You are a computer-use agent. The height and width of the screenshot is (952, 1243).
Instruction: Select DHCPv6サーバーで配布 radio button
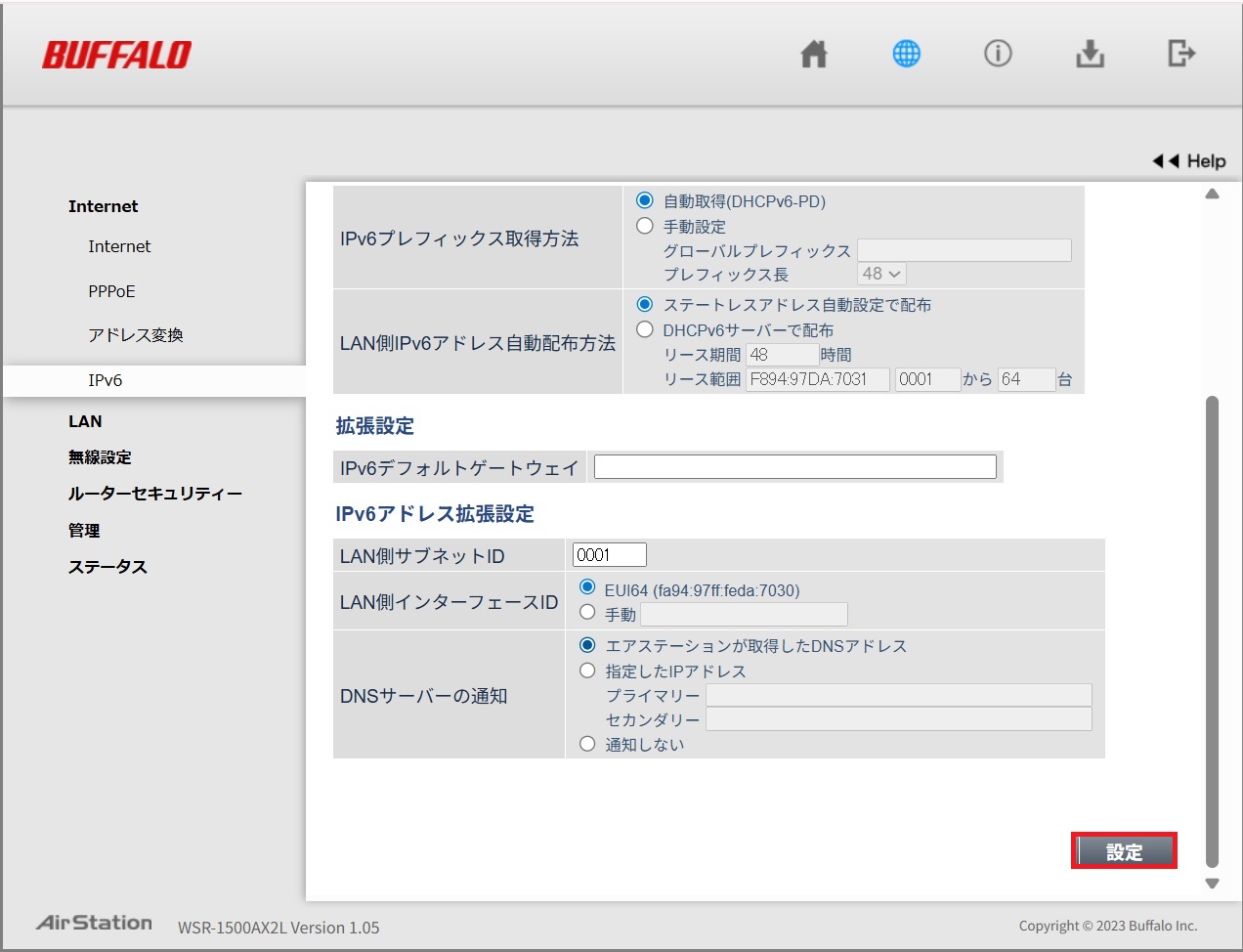[645, 329]
